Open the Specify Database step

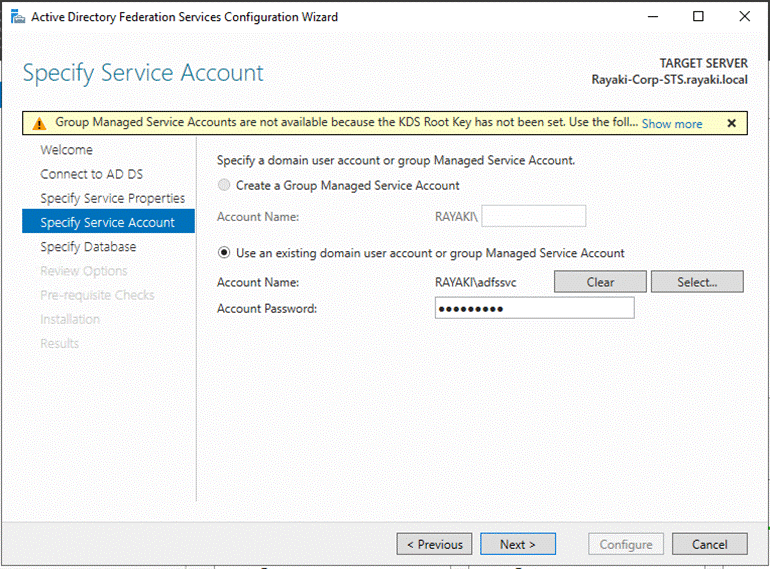(x=88, y=246)
